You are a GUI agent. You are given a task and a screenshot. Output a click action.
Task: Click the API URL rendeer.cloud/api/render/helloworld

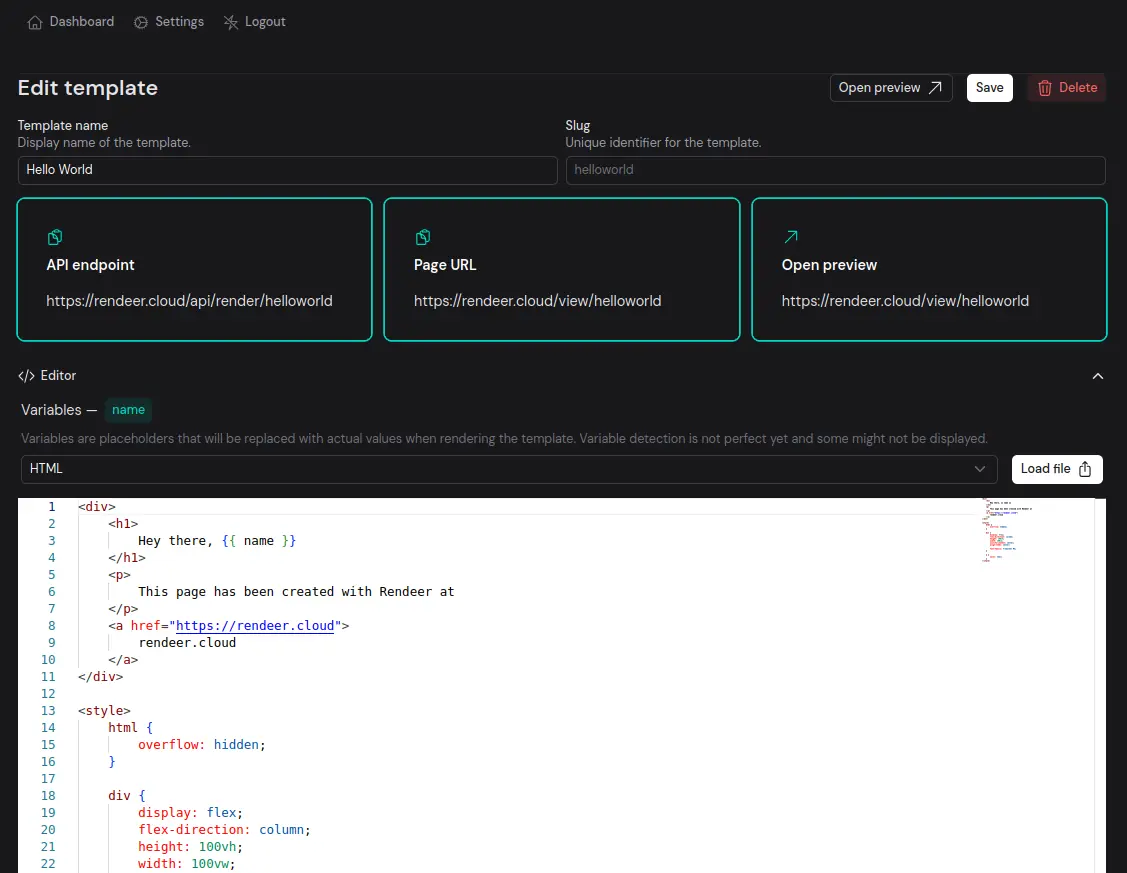[x=189, y=301]
